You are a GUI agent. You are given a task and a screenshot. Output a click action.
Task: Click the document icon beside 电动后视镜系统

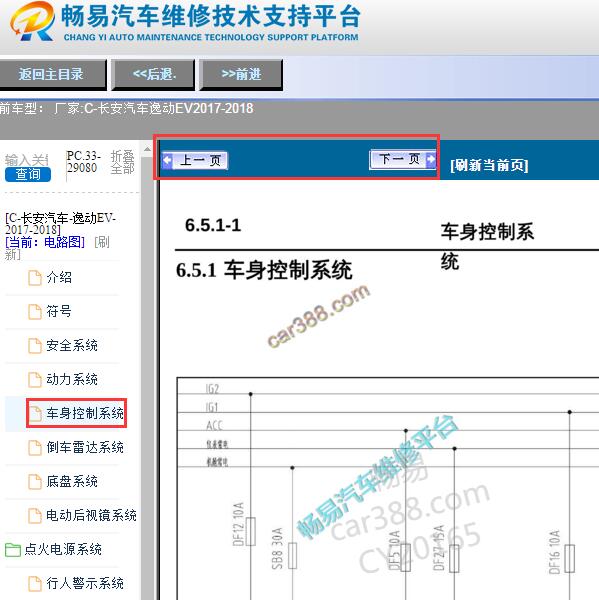coord(35,516)
